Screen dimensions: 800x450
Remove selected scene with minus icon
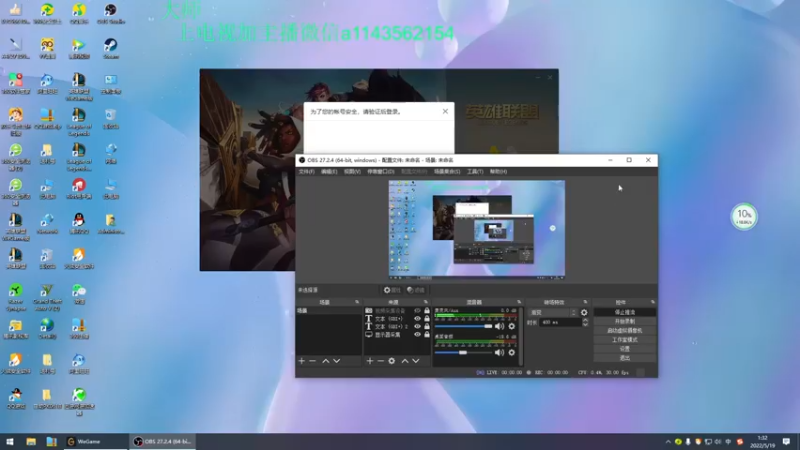tap(313, 361)
